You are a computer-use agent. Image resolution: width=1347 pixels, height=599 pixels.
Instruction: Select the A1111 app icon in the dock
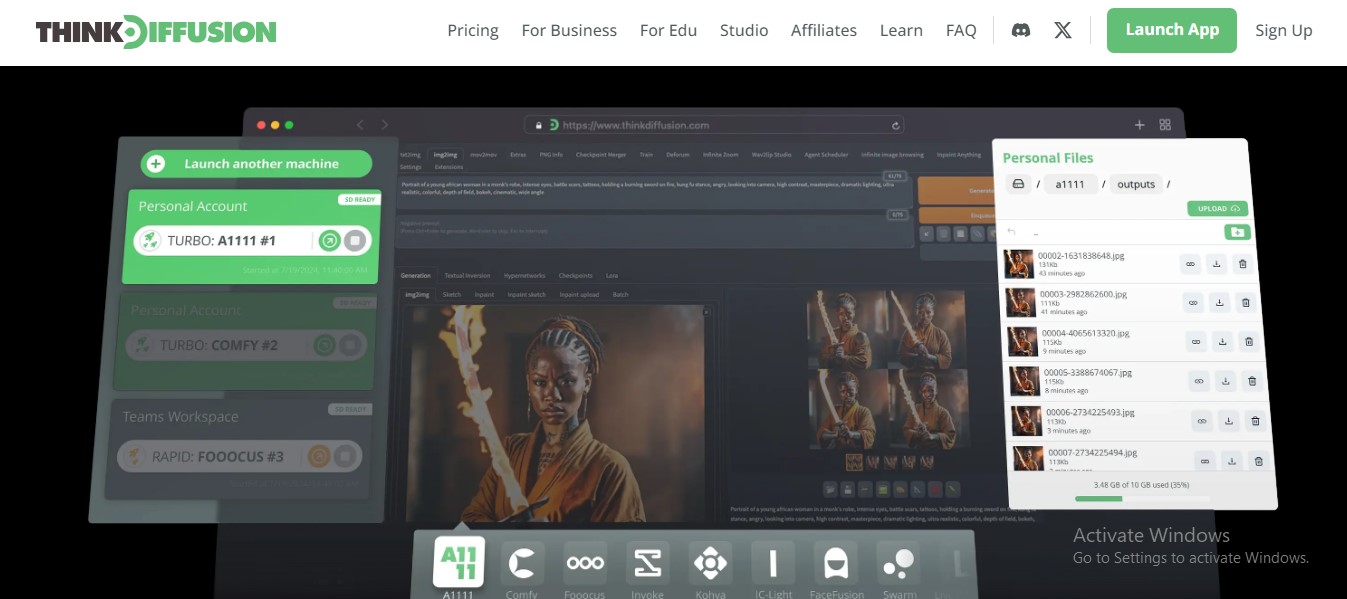pyautogui.click(x=459, y=562)
